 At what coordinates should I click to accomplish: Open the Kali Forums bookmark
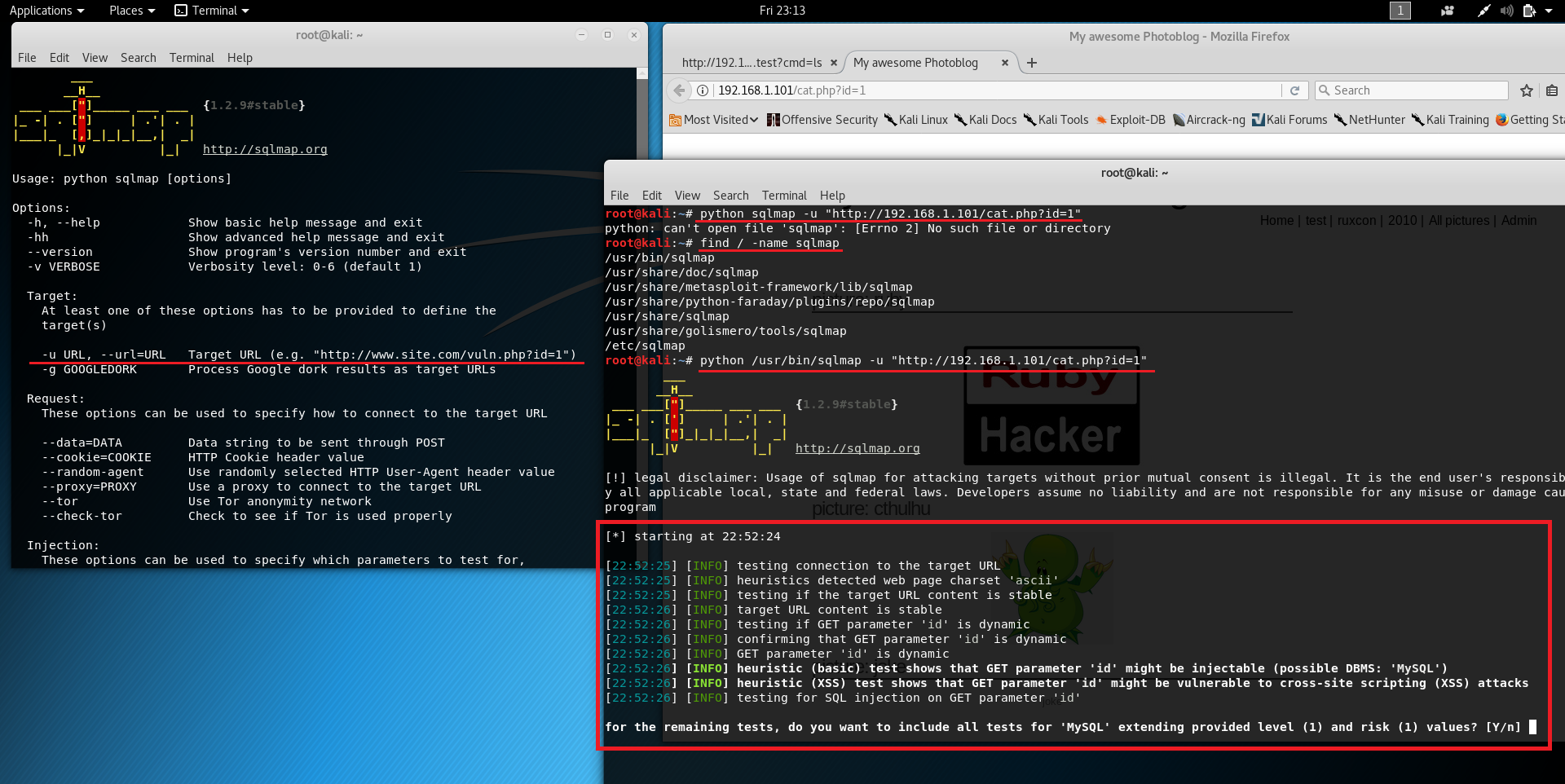tap(1289, 120)
